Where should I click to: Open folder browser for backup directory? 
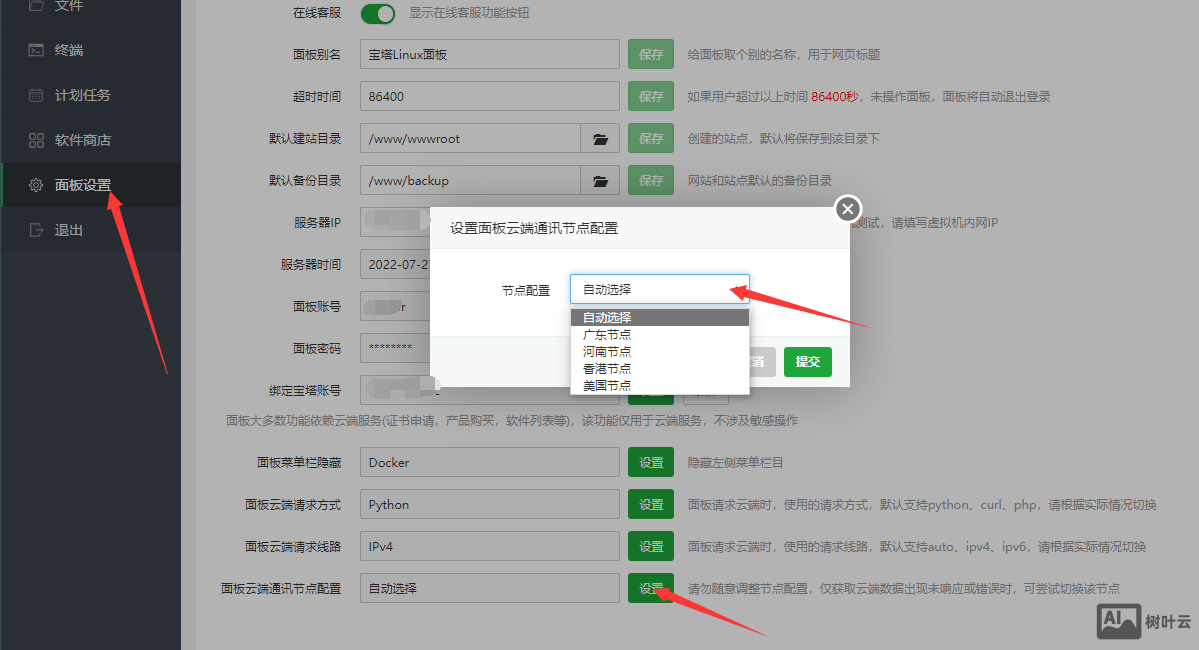(x=599, y=180)
